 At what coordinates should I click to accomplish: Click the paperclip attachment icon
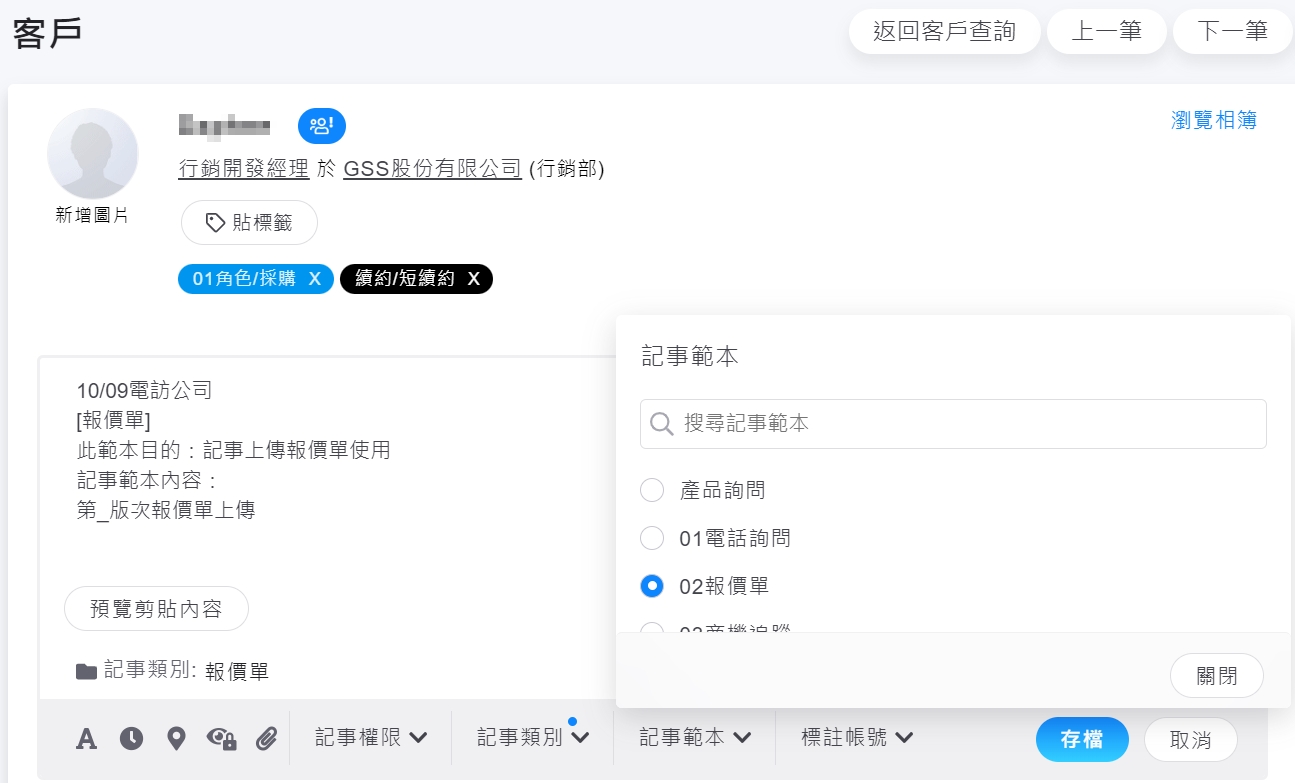(266, 739)
